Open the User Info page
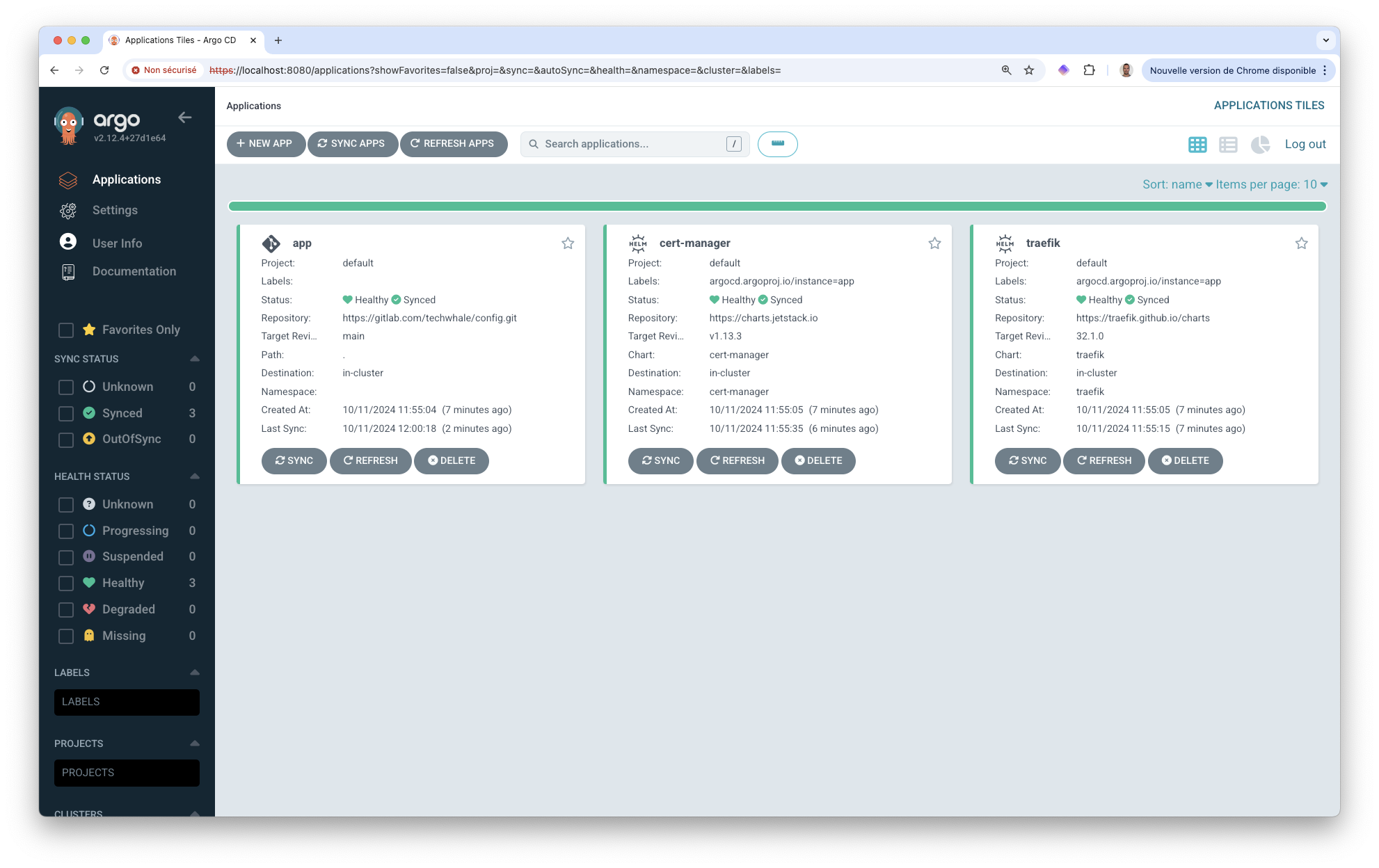Viewport: 1379px width, 868px height. 117,243
